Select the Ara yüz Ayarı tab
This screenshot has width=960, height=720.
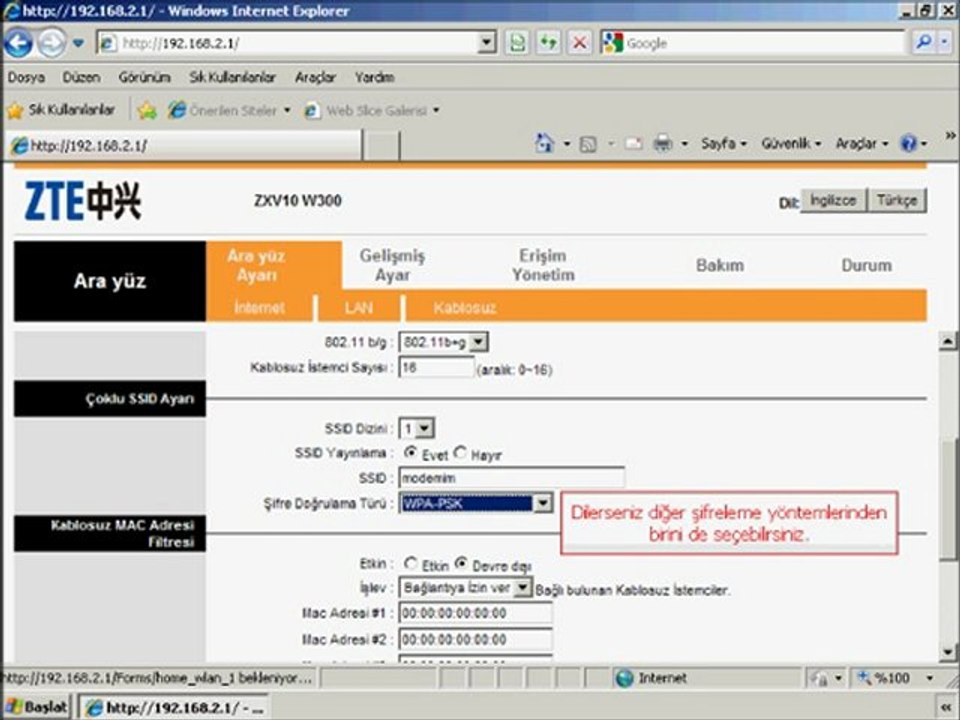257,266
